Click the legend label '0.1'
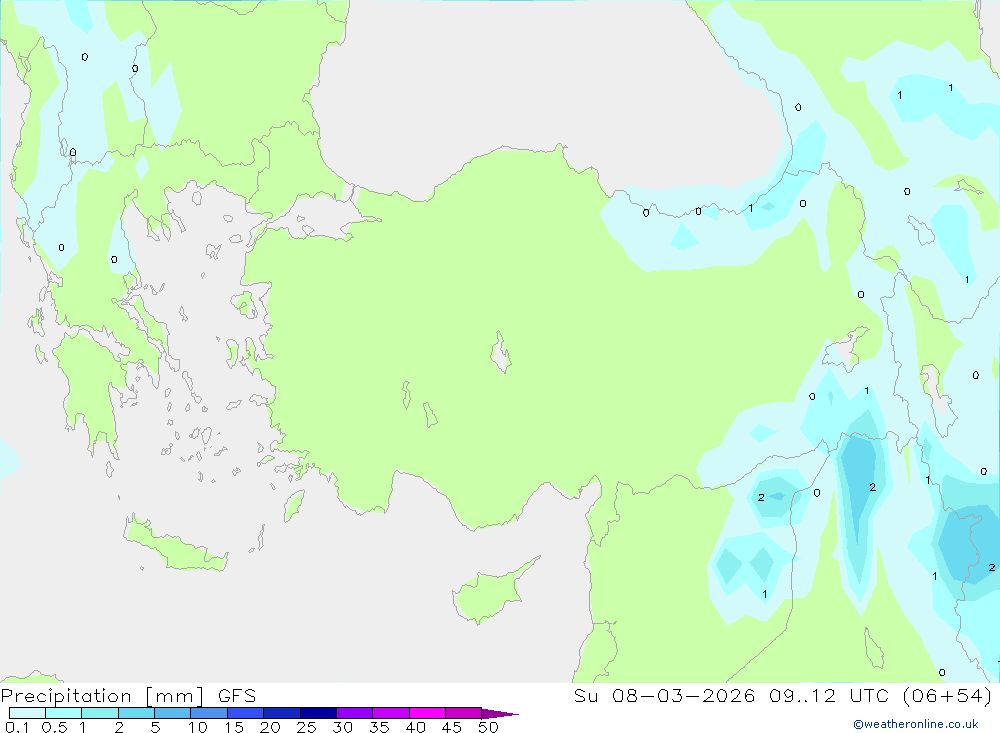Screen dimensions: 1000x733 [17, 727]
